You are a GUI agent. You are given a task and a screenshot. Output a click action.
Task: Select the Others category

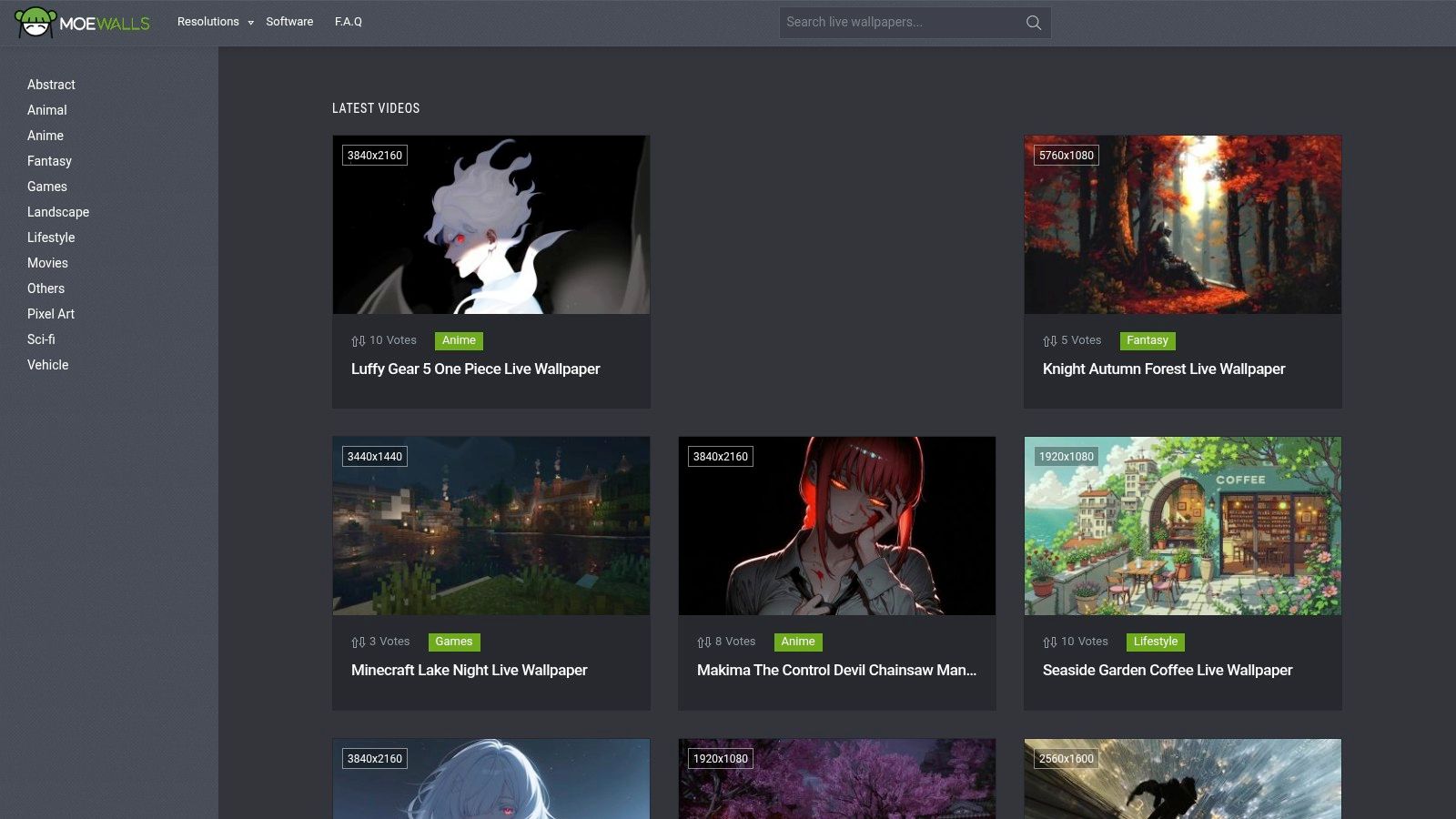[x=45, y=288]
